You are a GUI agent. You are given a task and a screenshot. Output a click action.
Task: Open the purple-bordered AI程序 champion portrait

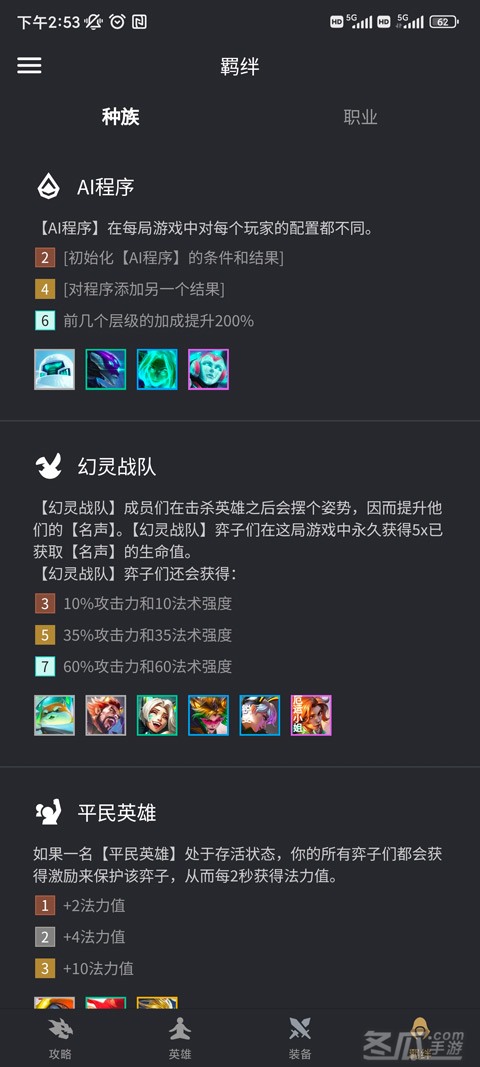(x=208, y=370)
